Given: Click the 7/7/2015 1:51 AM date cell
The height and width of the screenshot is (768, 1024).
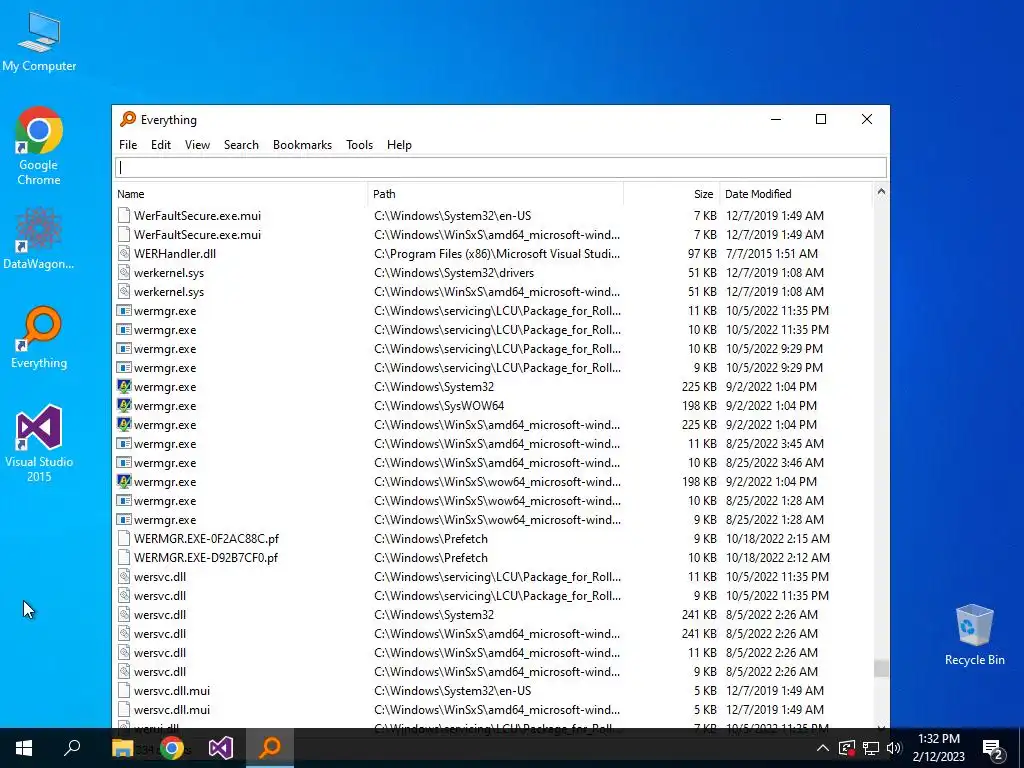Looking at the screenshot, I should [772, 253].
